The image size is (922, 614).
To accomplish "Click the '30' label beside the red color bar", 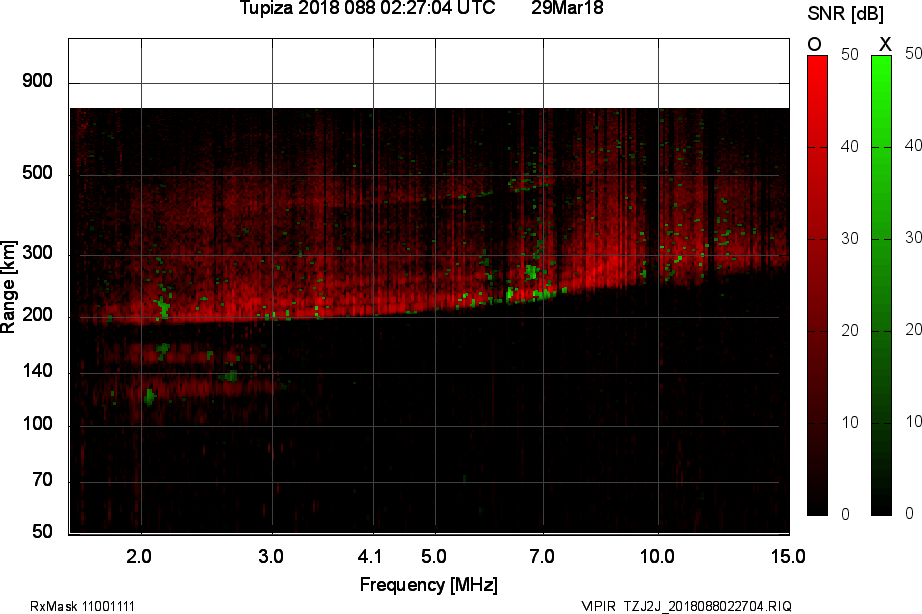I will click(x=850, y=238).
